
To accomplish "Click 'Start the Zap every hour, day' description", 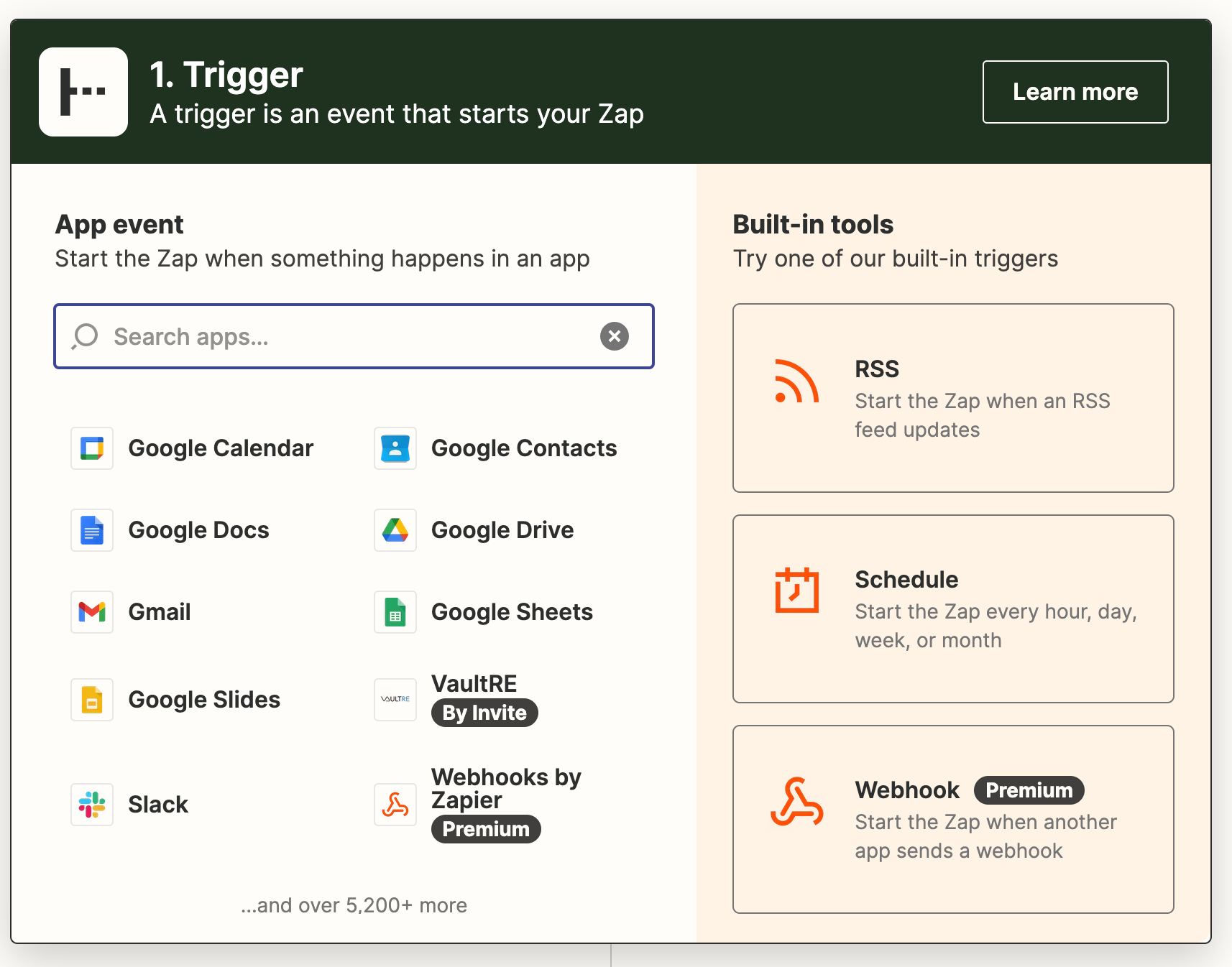I will point(996,626).
